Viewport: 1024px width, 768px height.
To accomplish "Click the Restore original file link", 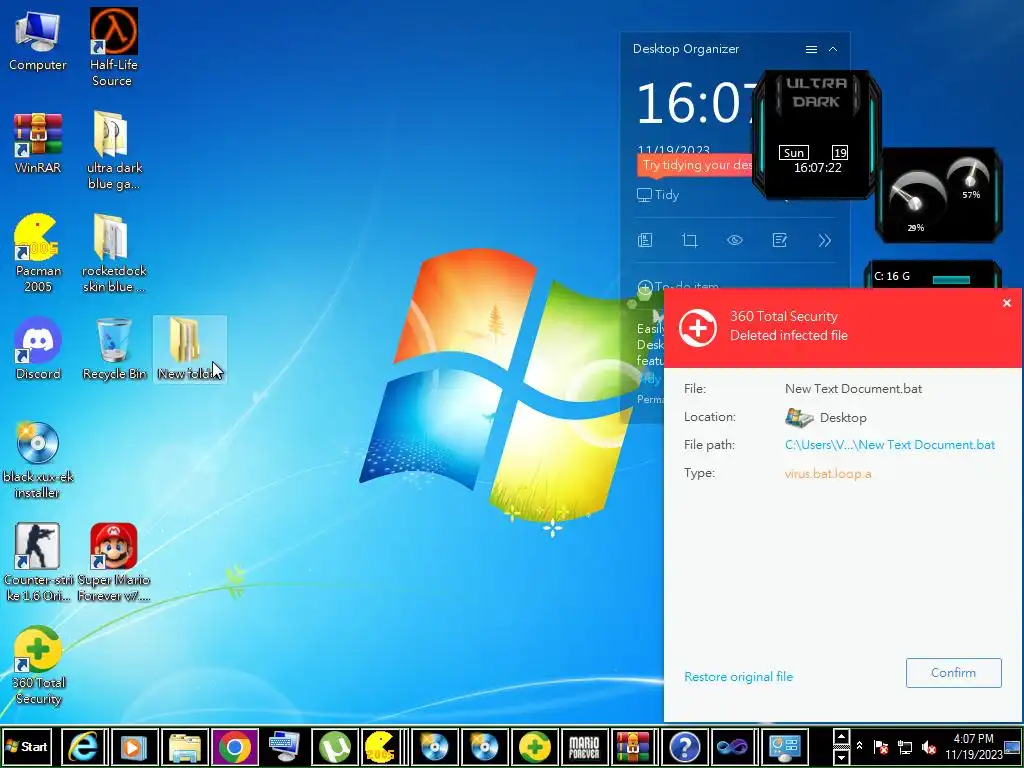I will [x=738, y=677].
